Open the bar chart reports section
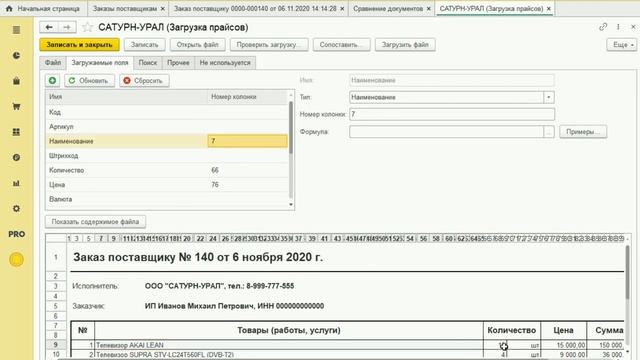 point(16,183)
